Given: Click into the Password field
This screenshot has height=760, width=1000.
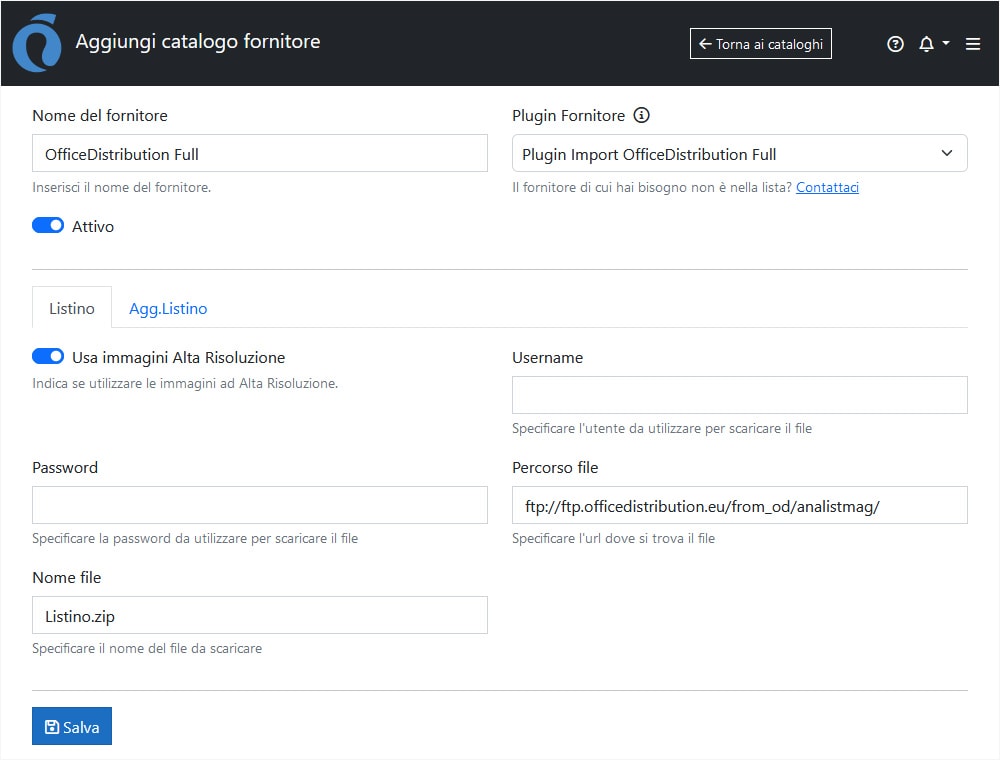Looking at the screenshot, I should pos(260,505).
